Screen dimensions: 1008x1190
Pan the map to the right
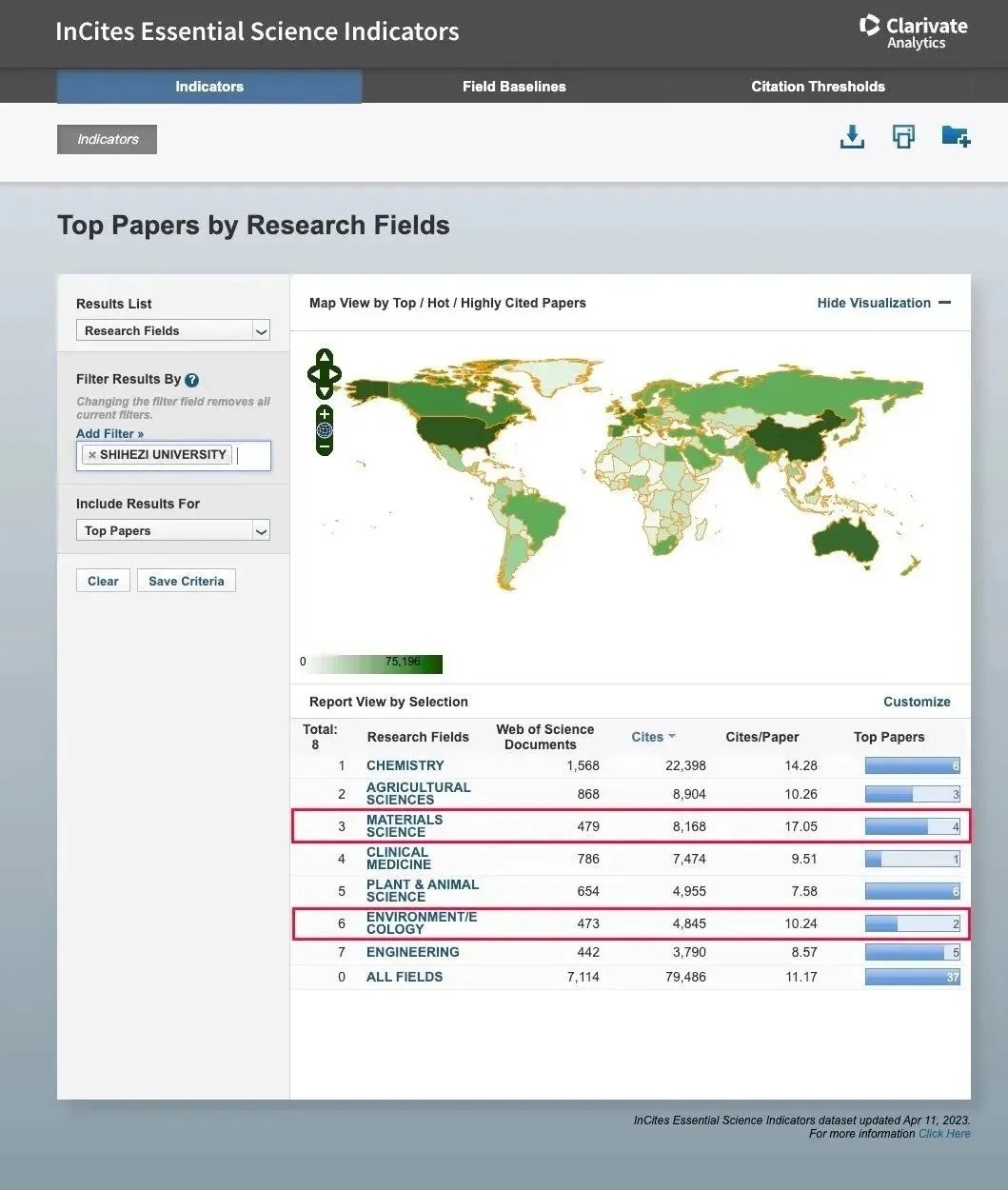(x=336, y=374)
